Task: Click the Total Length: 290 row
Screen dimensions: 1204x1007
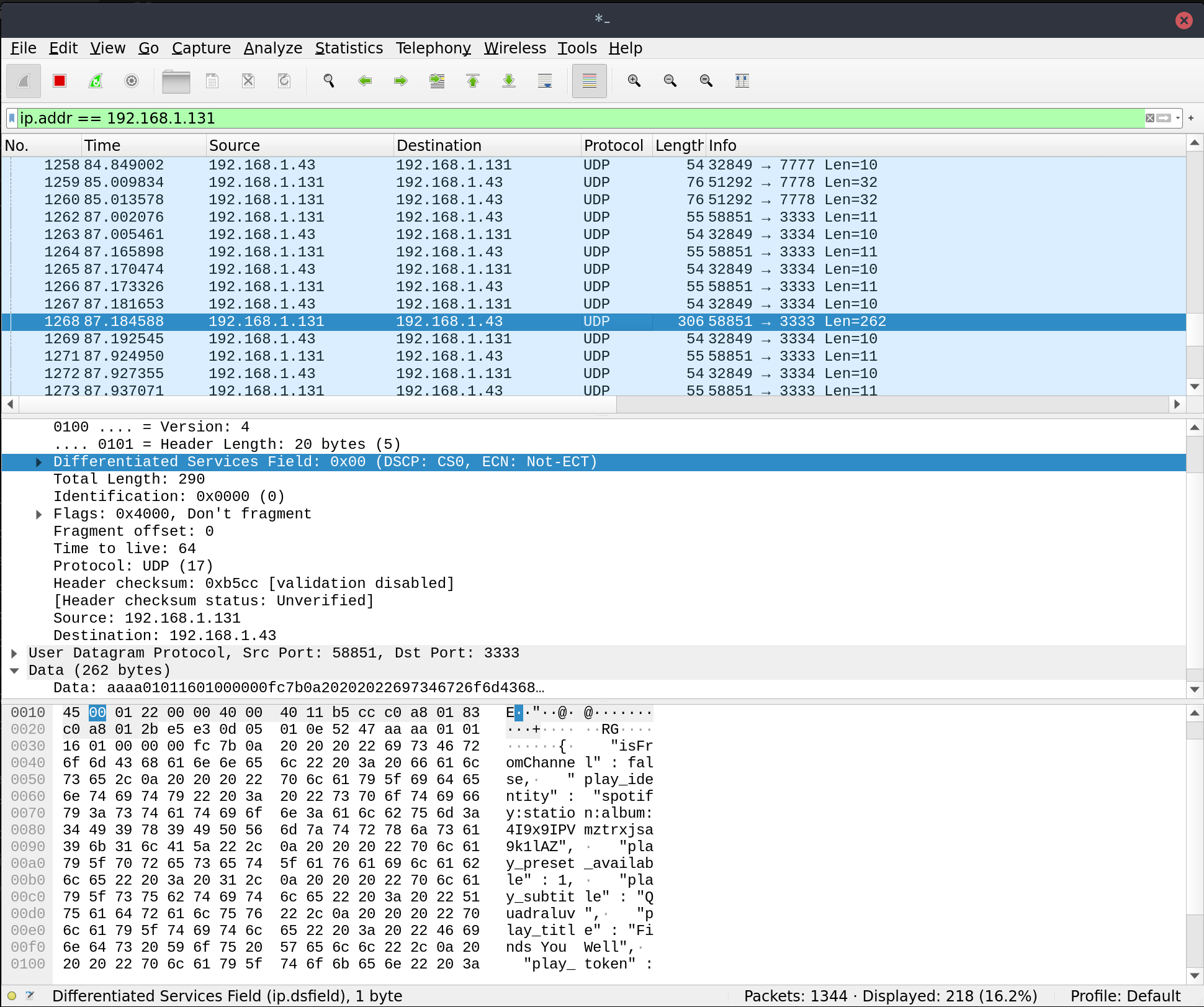Action: [x=593, y=479]
